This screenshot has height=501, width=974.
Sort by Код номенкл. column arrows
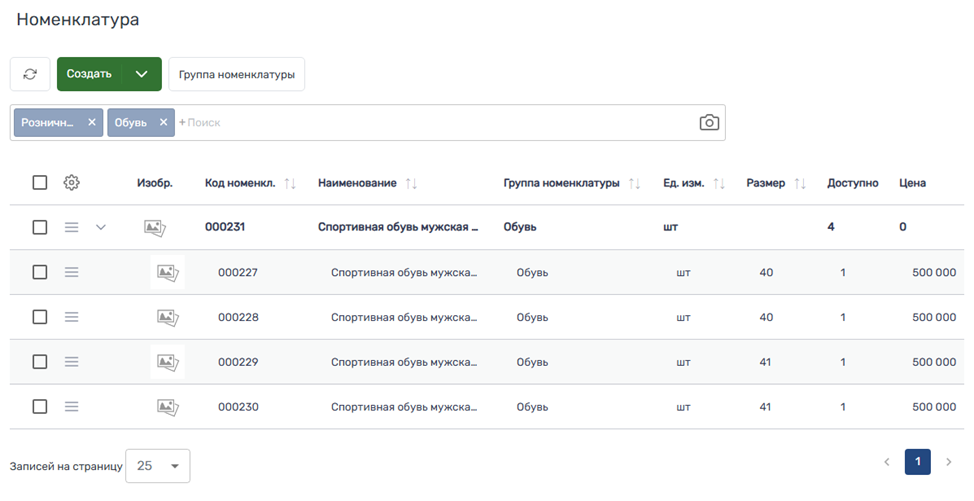click(x=290, y=184)
